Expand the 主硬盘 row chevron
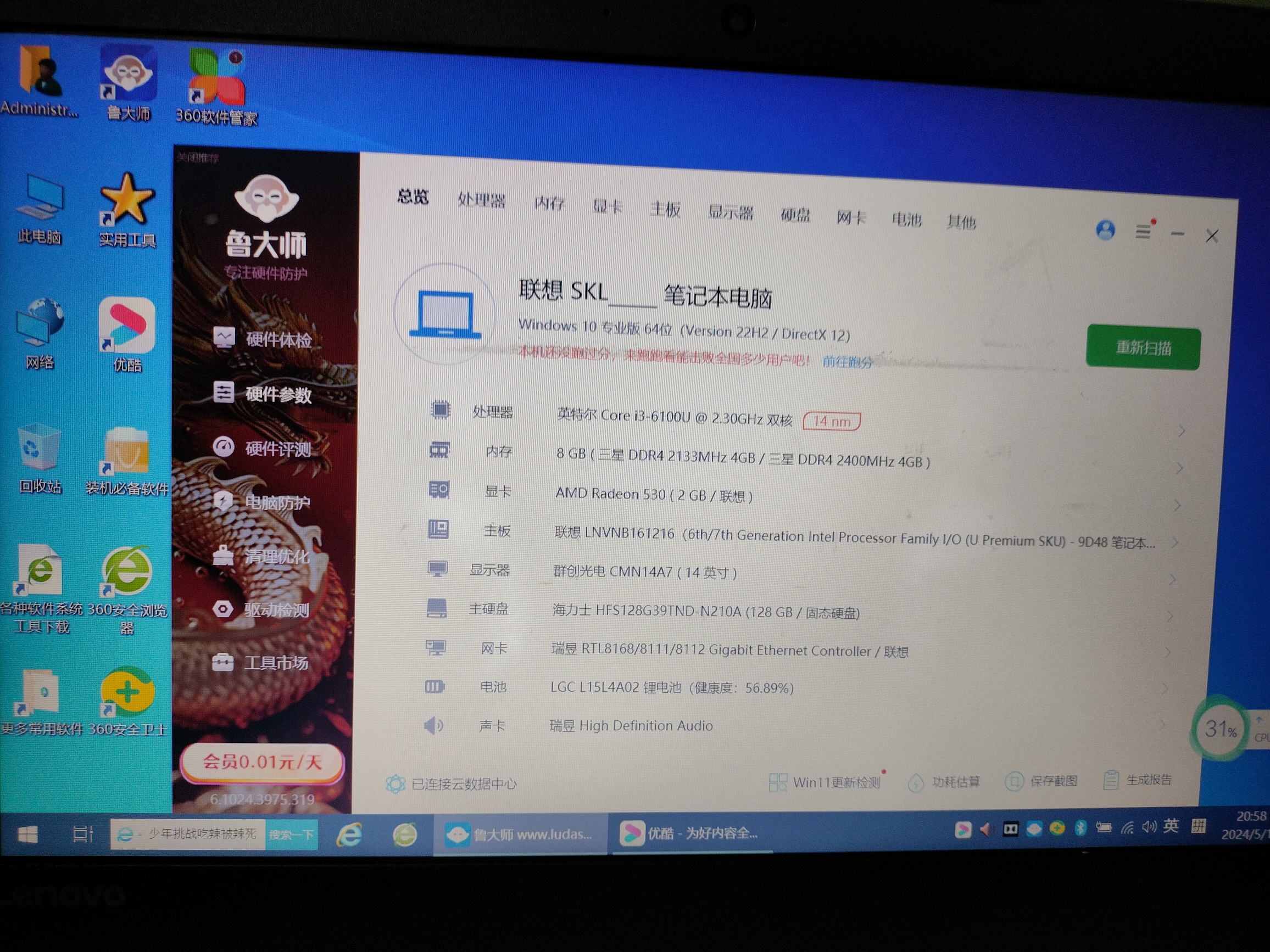Screen dimensions: 1270x952 [1170, 616]
